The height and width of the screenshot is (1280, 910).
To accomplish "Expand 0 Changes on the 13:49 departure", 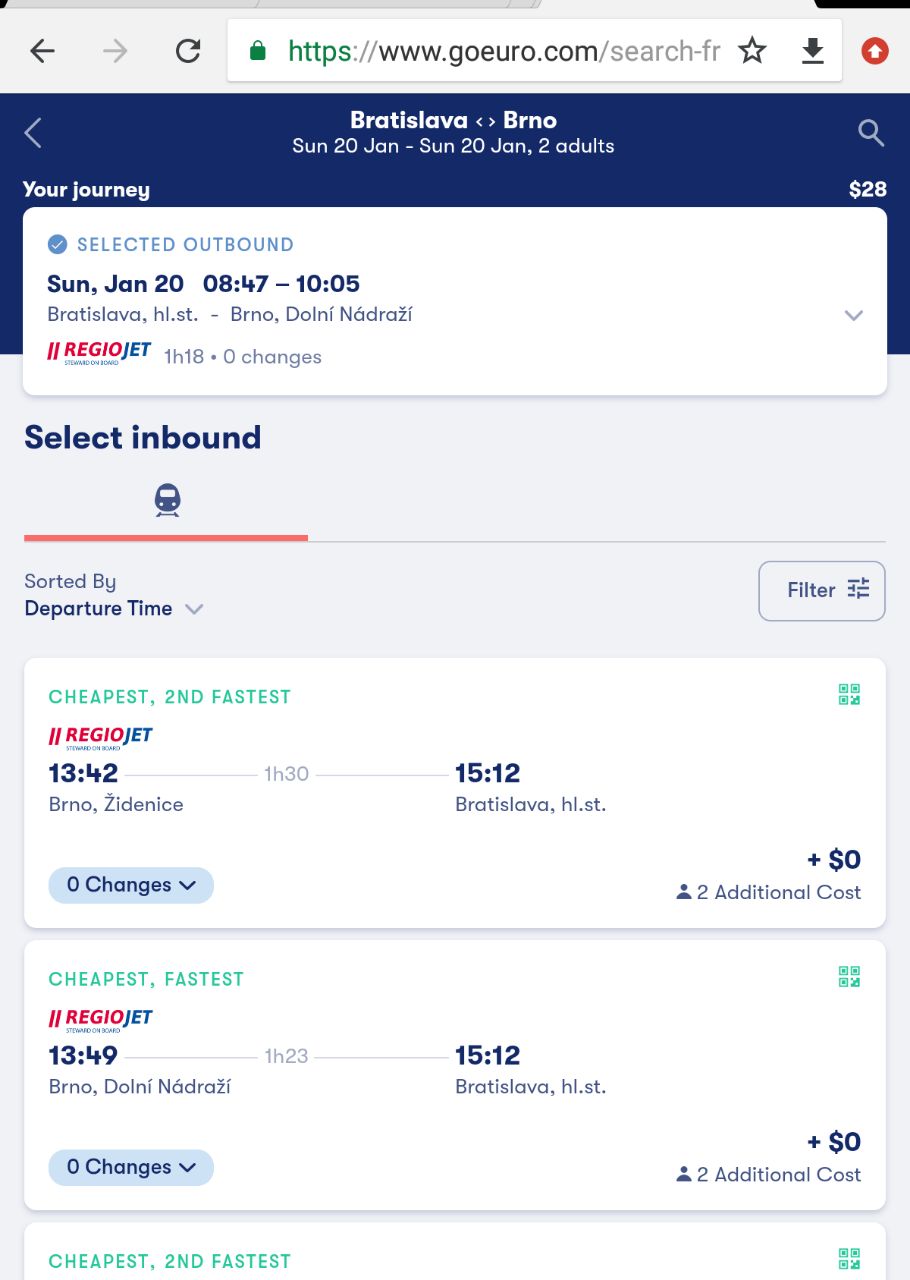I will (x=131, y=1167).
